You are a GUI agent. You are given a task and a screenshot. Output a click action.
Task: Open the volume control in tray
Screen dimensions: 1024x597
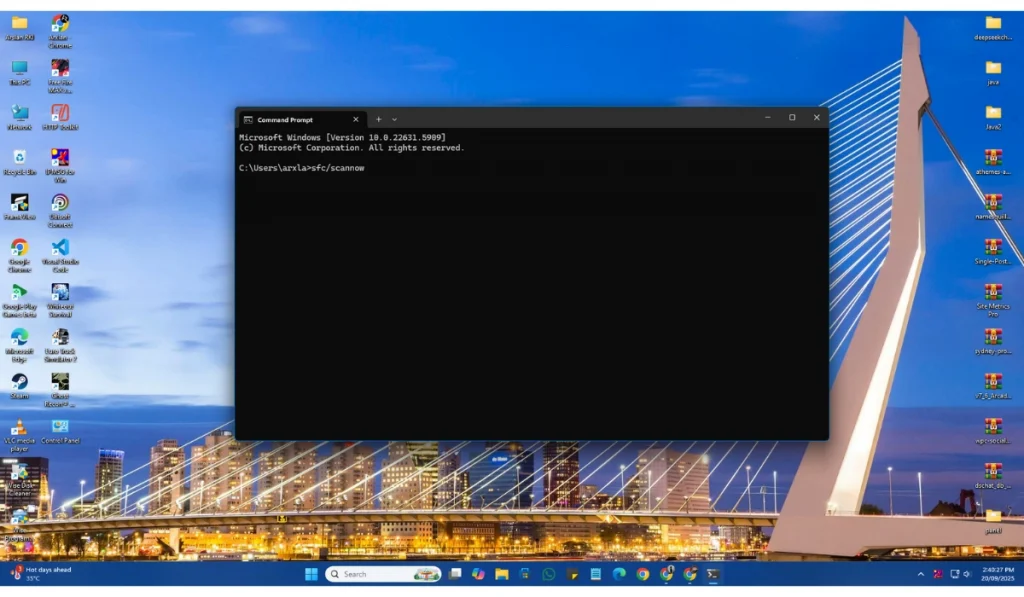click(x=967, y=574)
